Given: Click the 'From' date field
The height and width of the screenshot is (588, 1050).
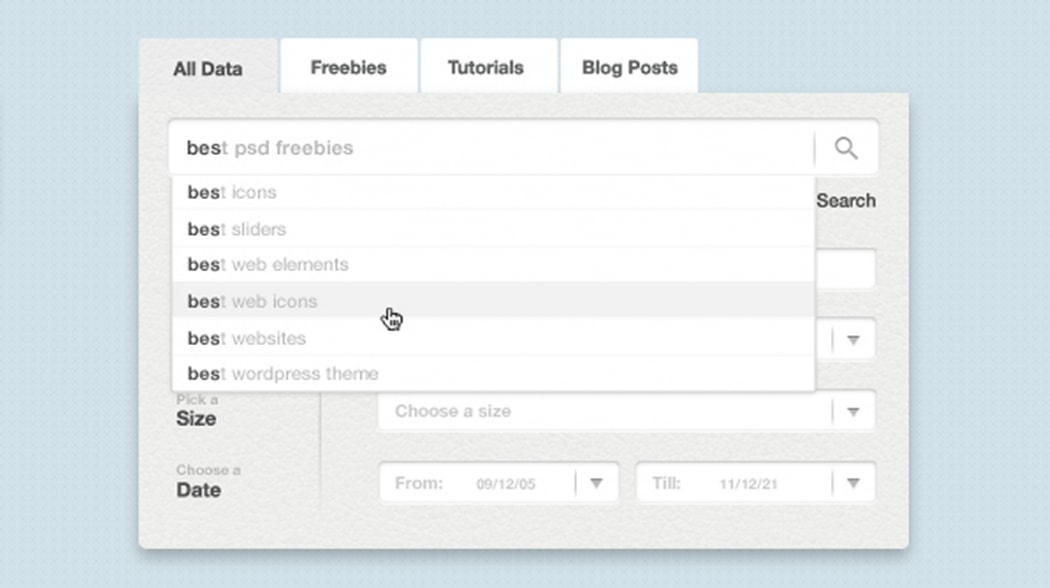Looking at the screenshot, I should coord(478,483).
